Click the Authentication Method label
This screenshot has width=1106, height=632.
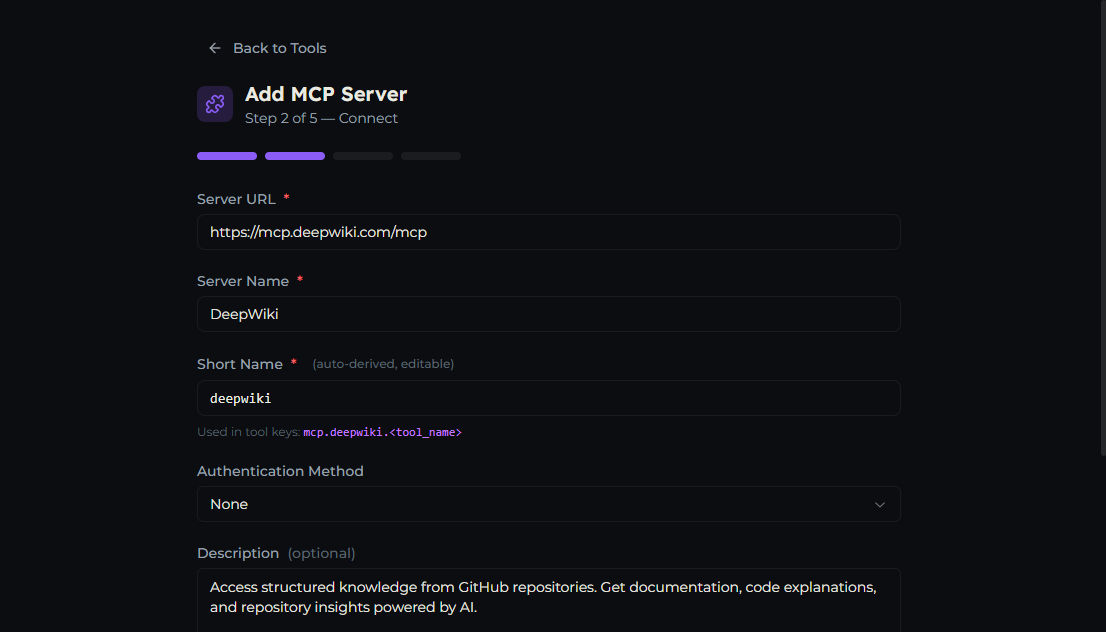point(280,471)
